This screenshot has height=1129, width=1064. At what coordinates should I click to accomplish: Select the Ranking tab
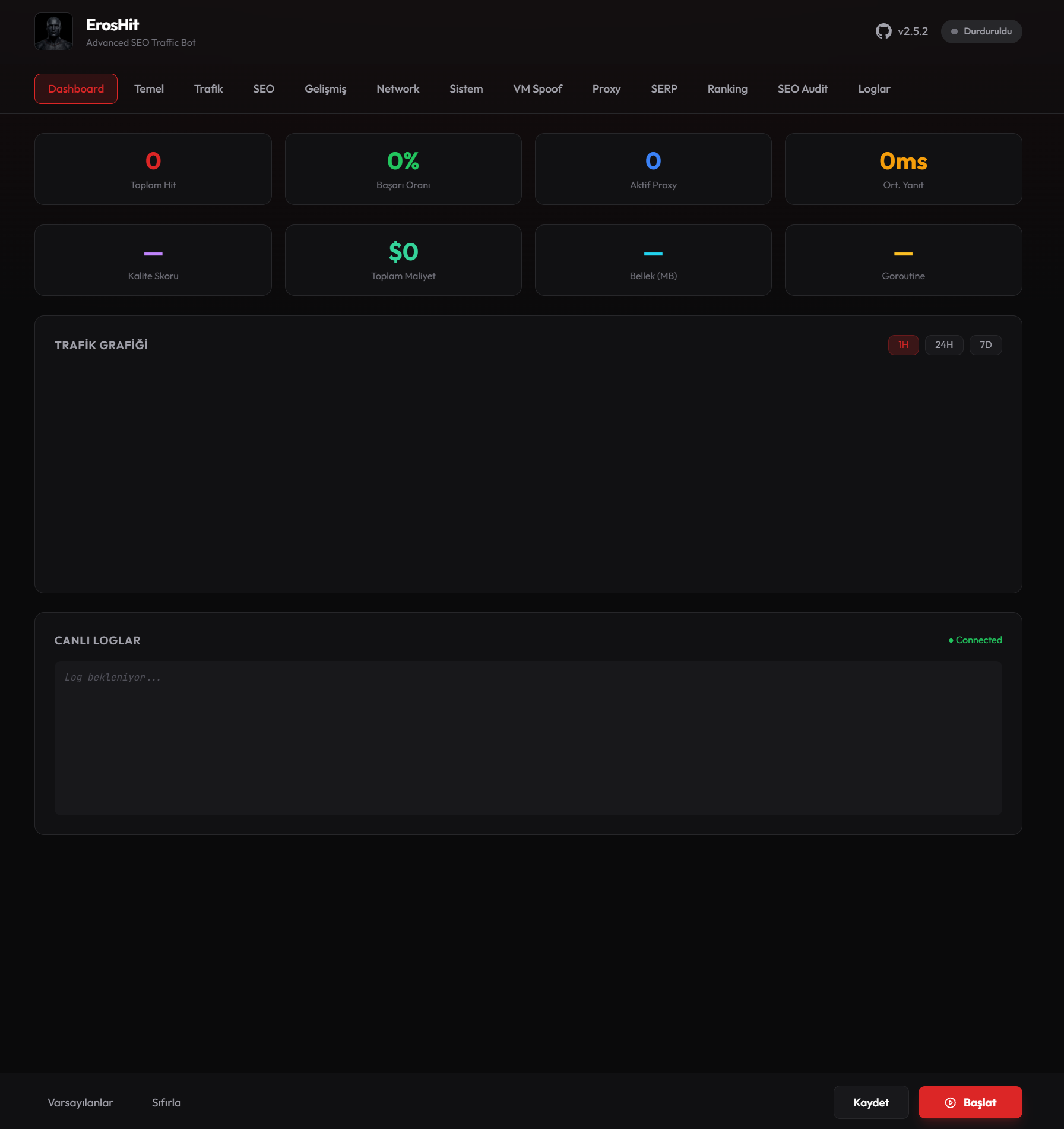727,89
